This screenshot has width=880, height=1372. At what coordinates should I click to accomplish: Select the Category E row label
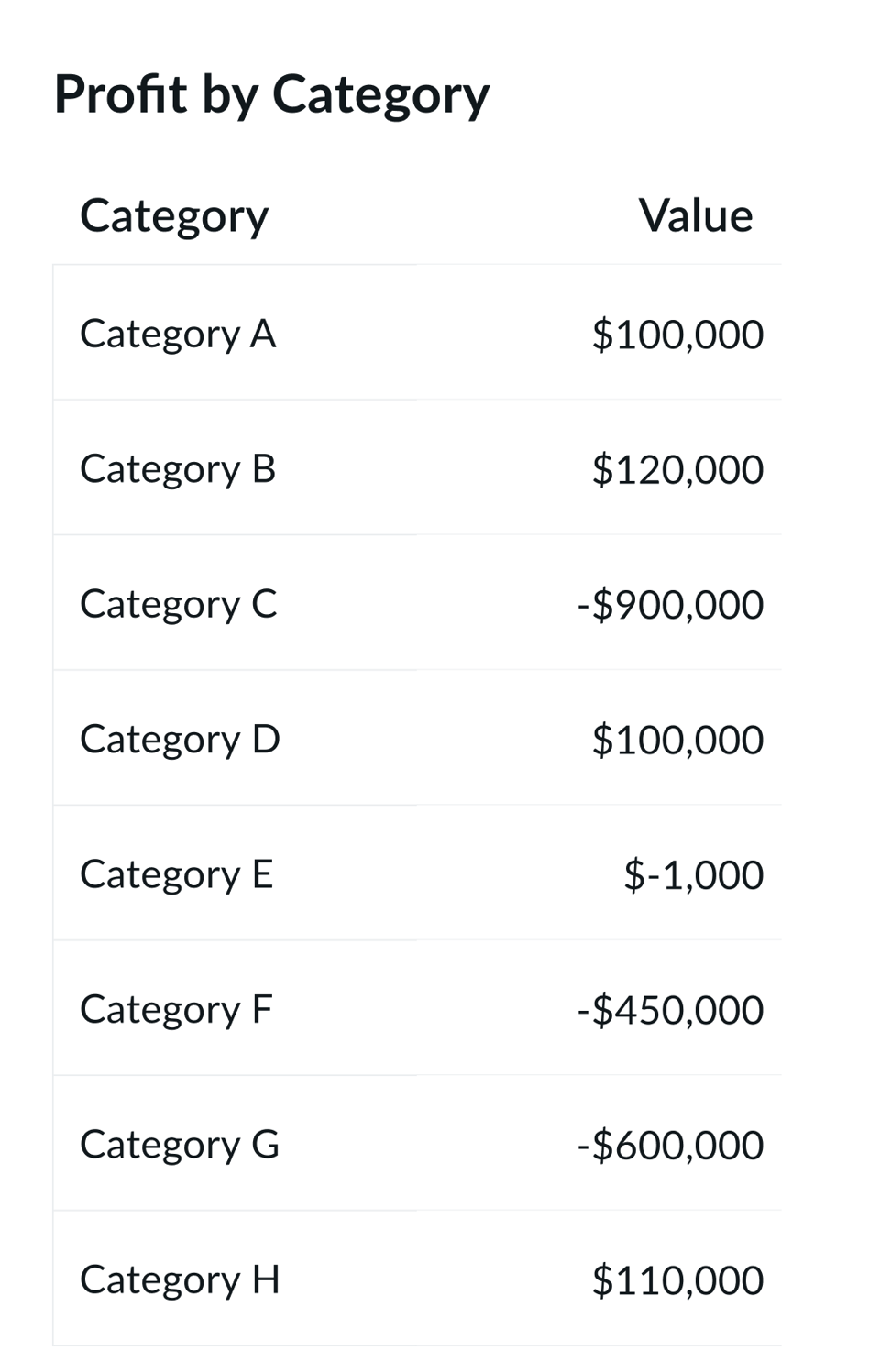[176, 874]
